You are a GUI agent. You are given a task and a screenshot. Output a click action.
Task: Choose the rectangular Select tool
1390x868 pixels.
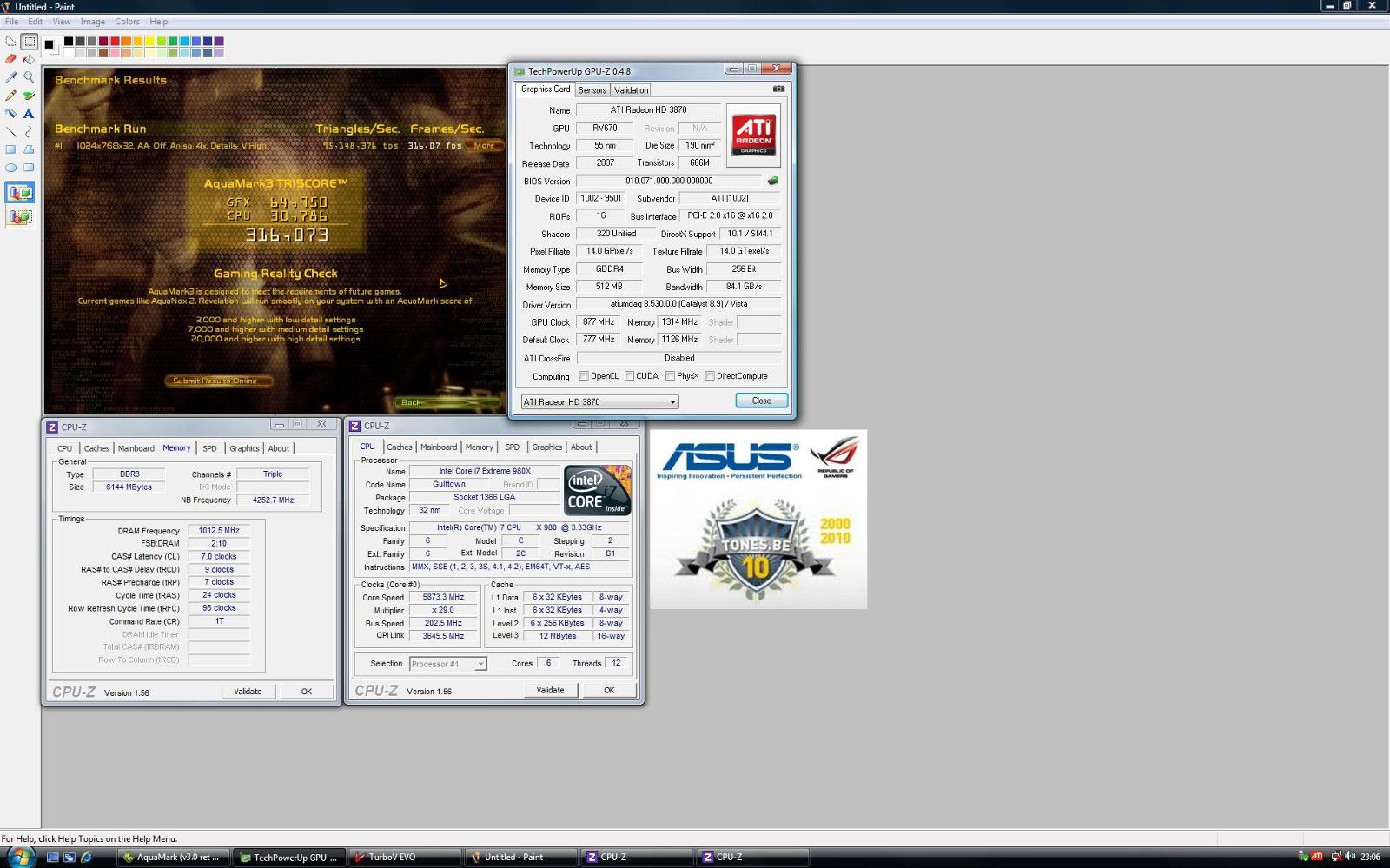(29, 41)
